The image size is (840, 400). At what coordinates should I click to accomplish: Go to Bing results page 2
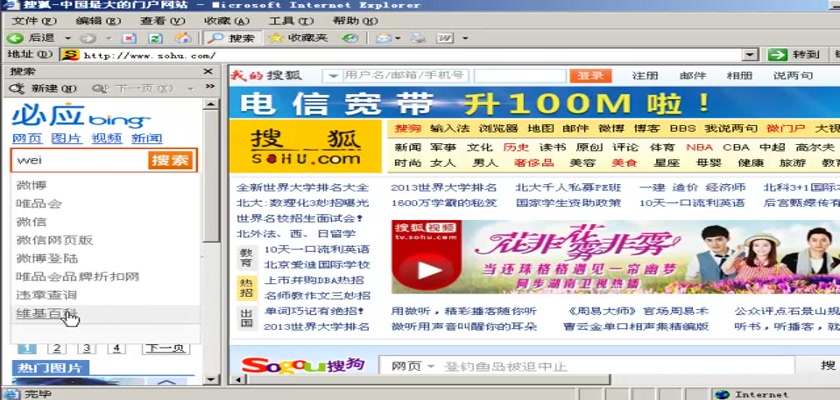[57, 349]
